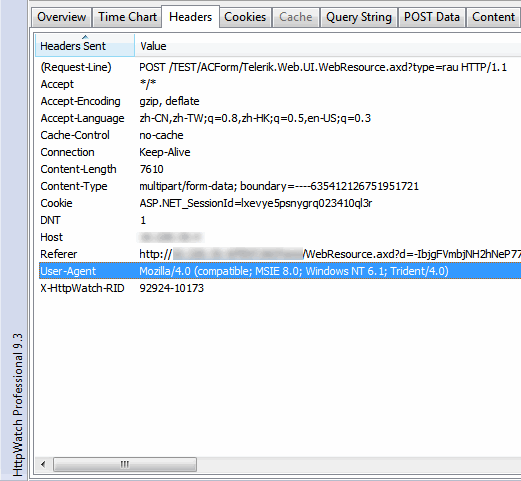Select the (Request-Line) row

click(280, 67)
